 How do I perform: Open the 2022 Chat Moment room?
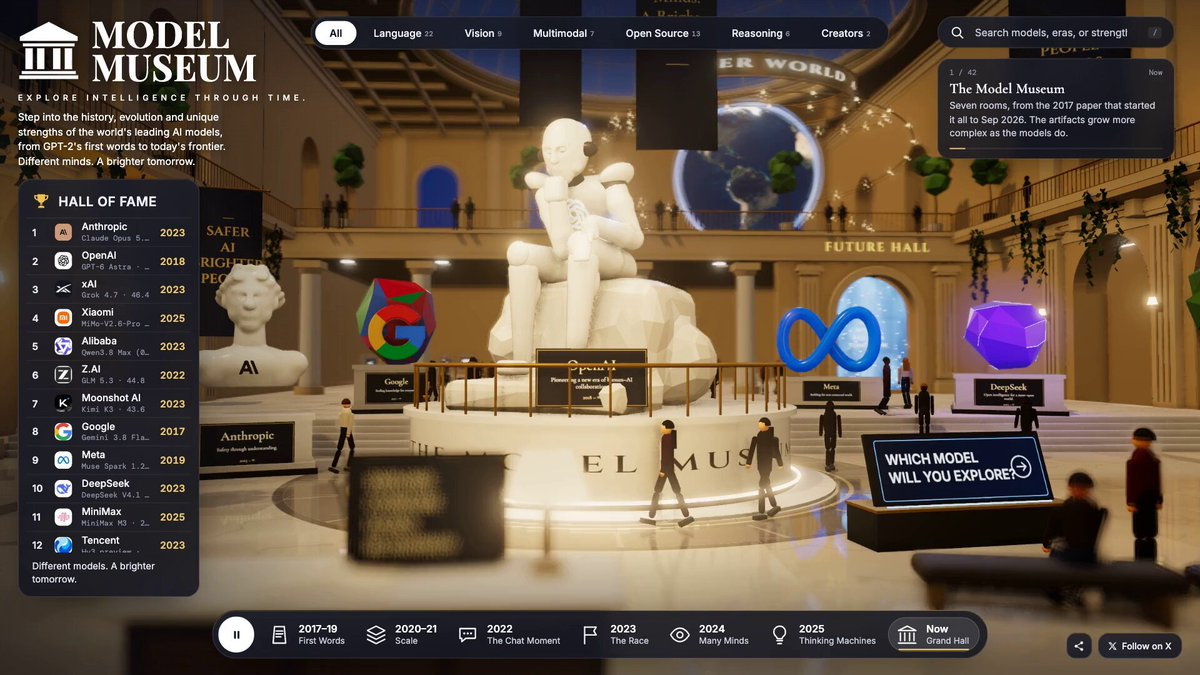[510, 634]
